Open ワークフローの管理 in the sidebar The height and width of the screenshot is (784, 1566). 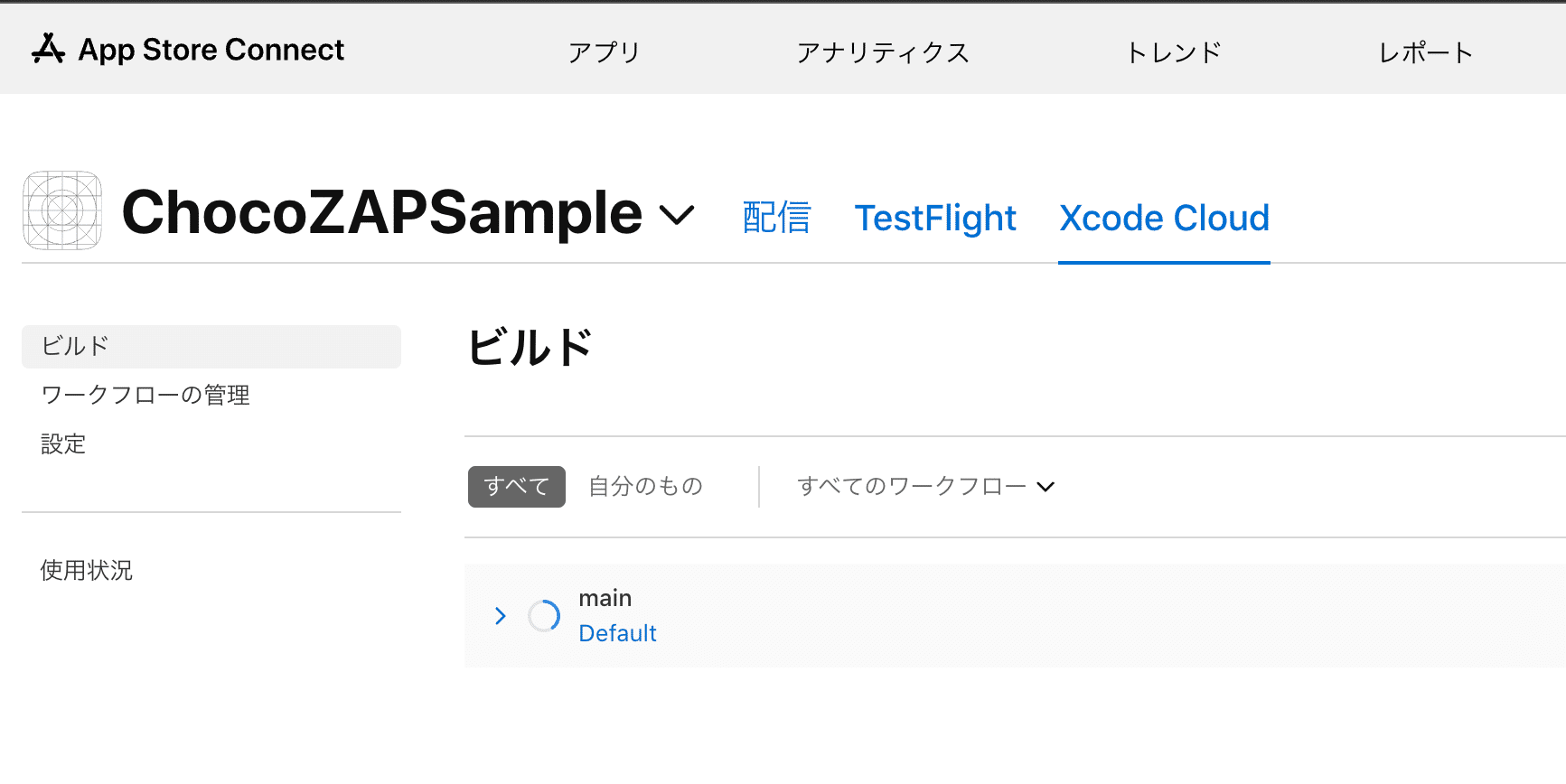[x=145, y=396]
